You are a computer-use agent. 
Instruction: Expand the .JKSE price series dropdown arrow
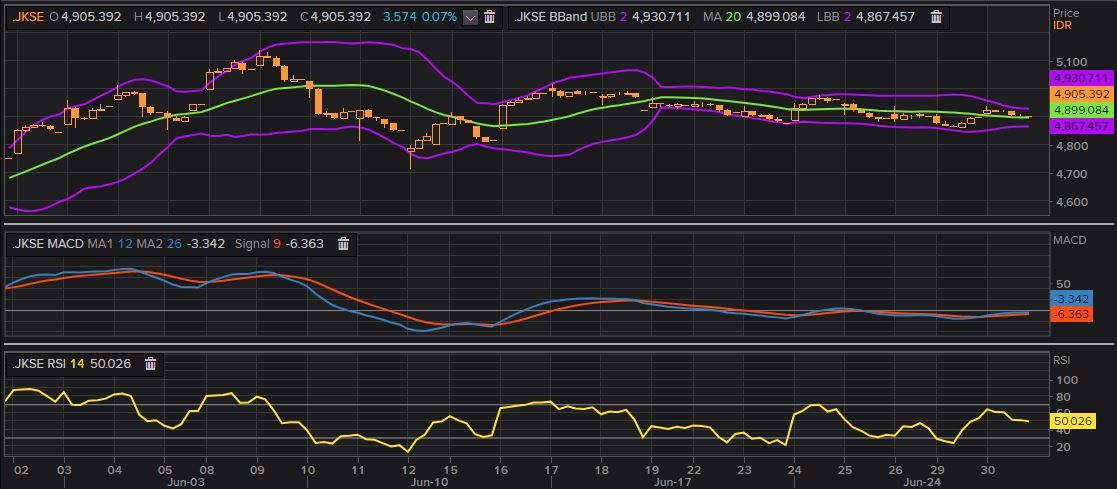tap(470, 17)
